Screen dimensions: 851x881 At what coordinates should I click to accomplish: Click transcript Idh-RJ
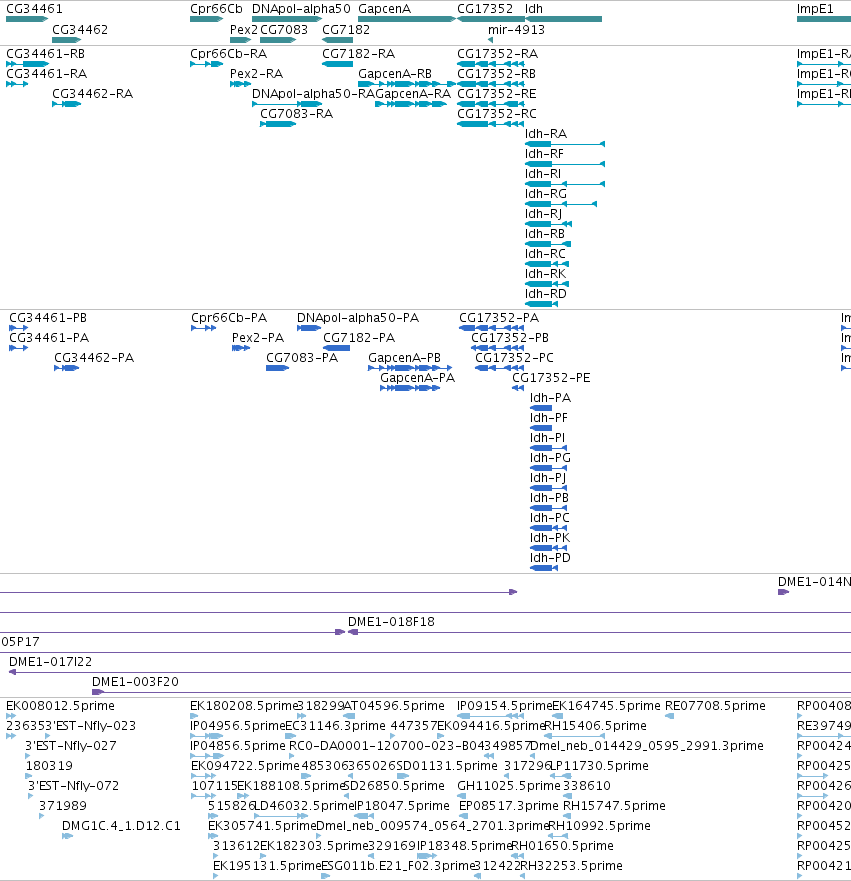548,224
